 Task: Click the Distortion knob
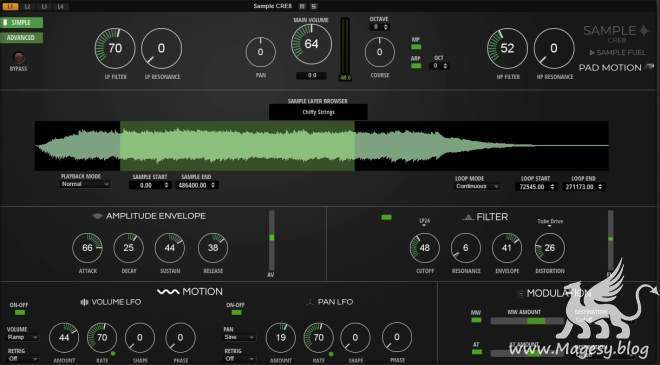550,248
